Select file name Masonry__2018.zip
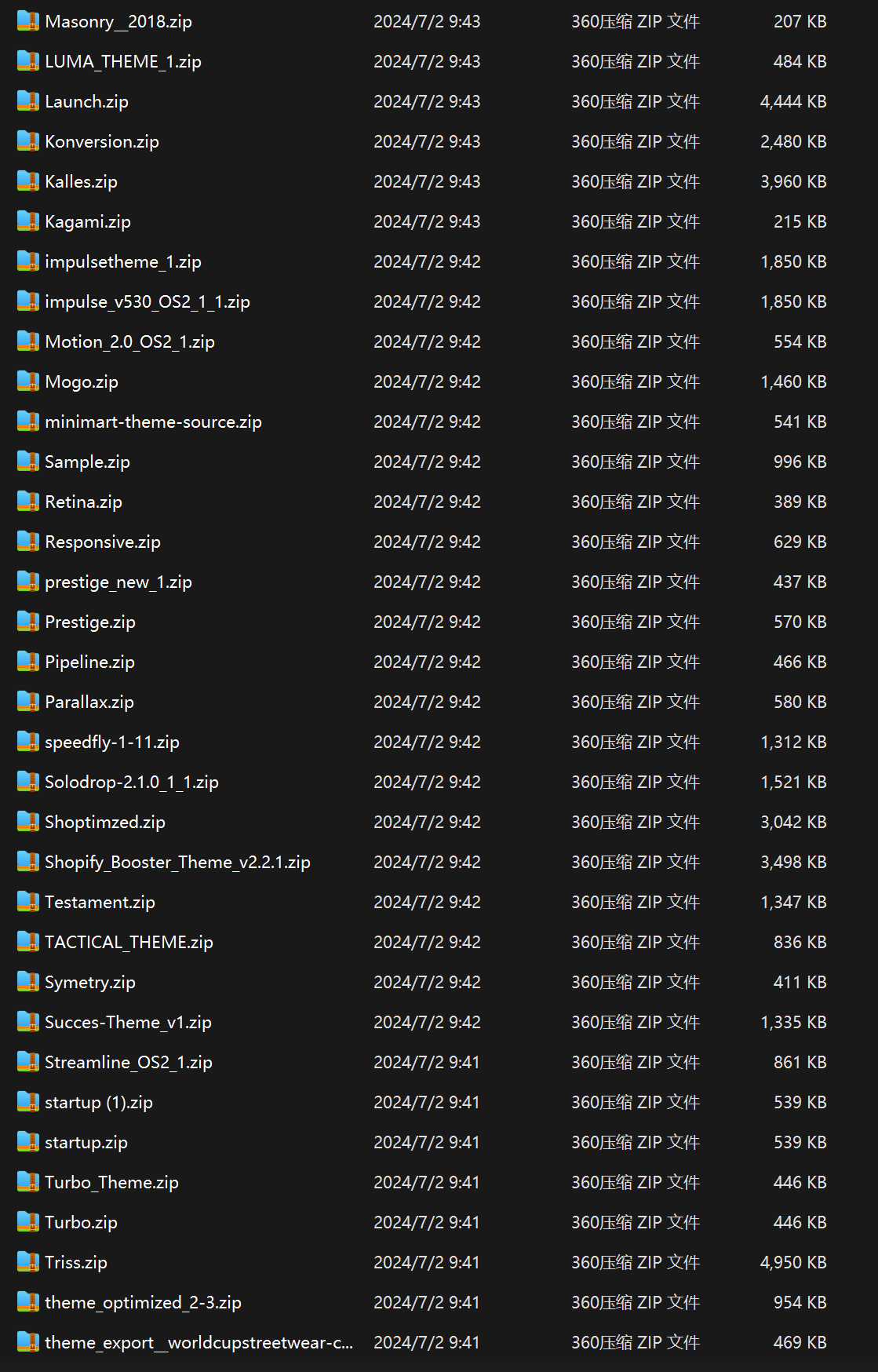Screen dimensions: 878x1372 pyautogui.click(x=118, y=22)
